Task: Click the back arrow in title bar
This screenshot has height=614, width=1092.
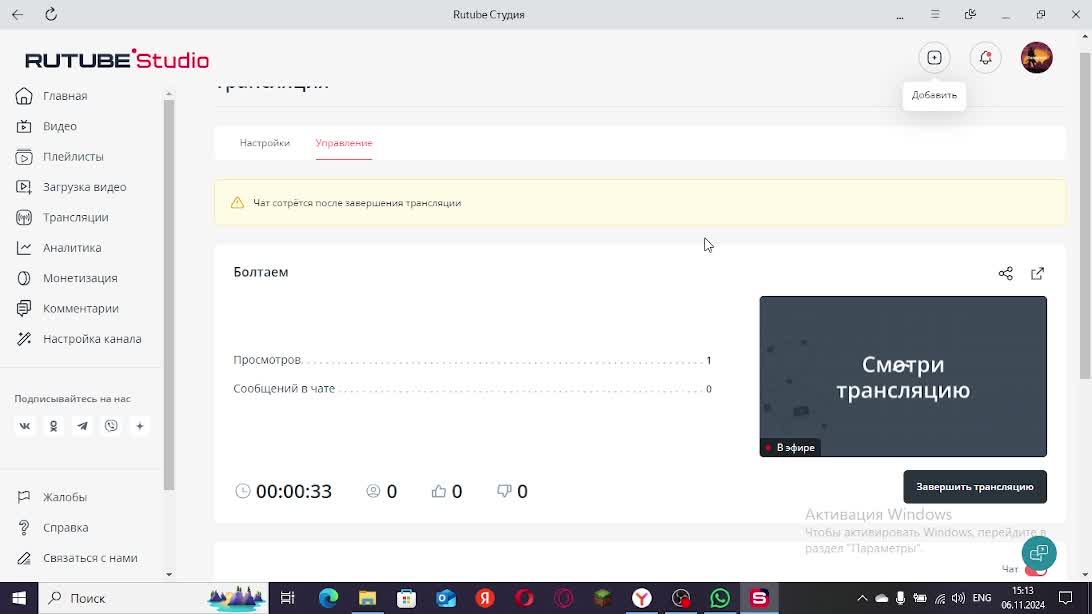Action: point(17,14)
